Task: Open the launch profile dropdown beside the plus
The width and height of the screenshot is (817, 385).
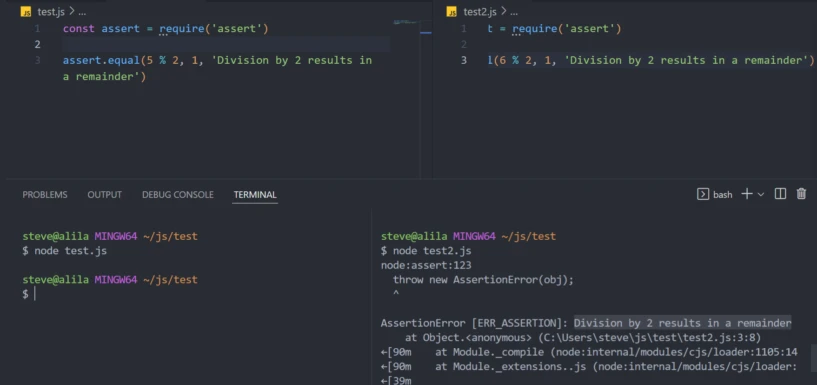Action: coord(761,194)
